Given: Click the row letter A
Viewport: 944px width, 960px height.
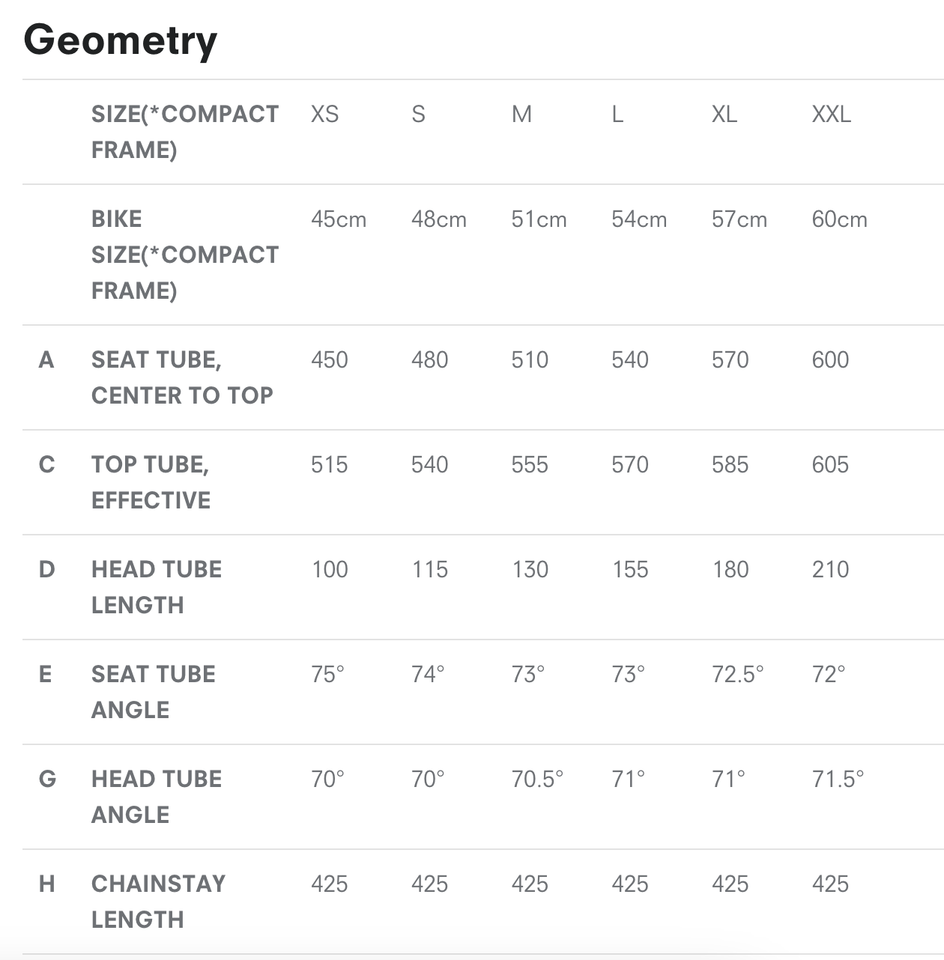Looking at the screenshot, I should 46,360.
